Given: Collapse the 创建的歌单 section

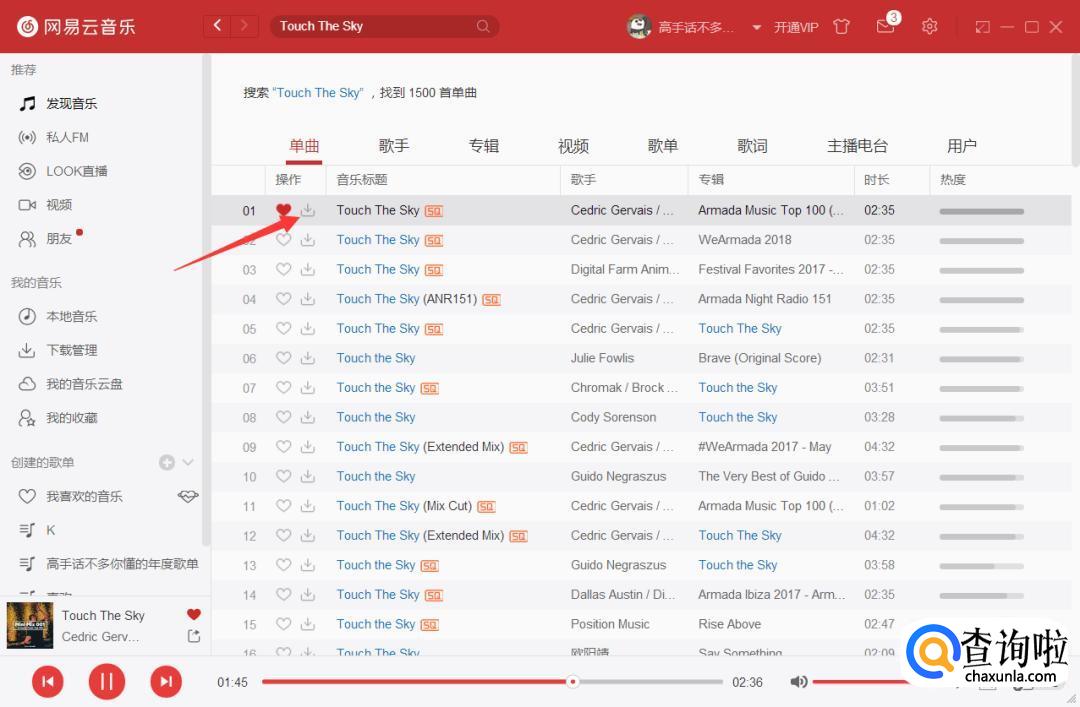Looking at the screenshot, I should (x=188, y=462).
